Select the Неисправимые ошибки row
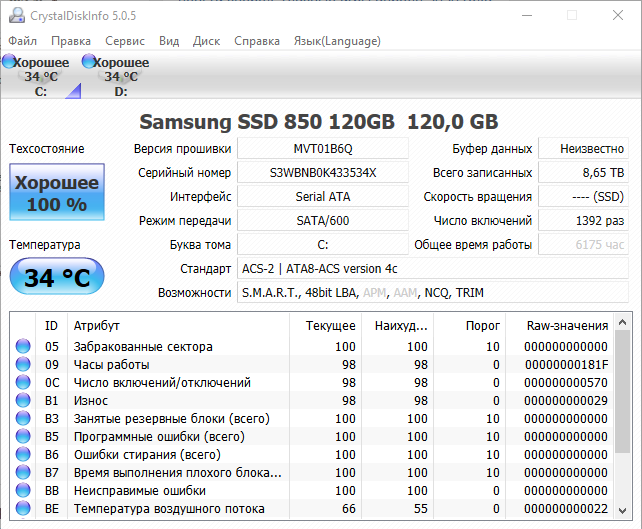The height and width of the screenshot is (529, 642). pos(312,491)
